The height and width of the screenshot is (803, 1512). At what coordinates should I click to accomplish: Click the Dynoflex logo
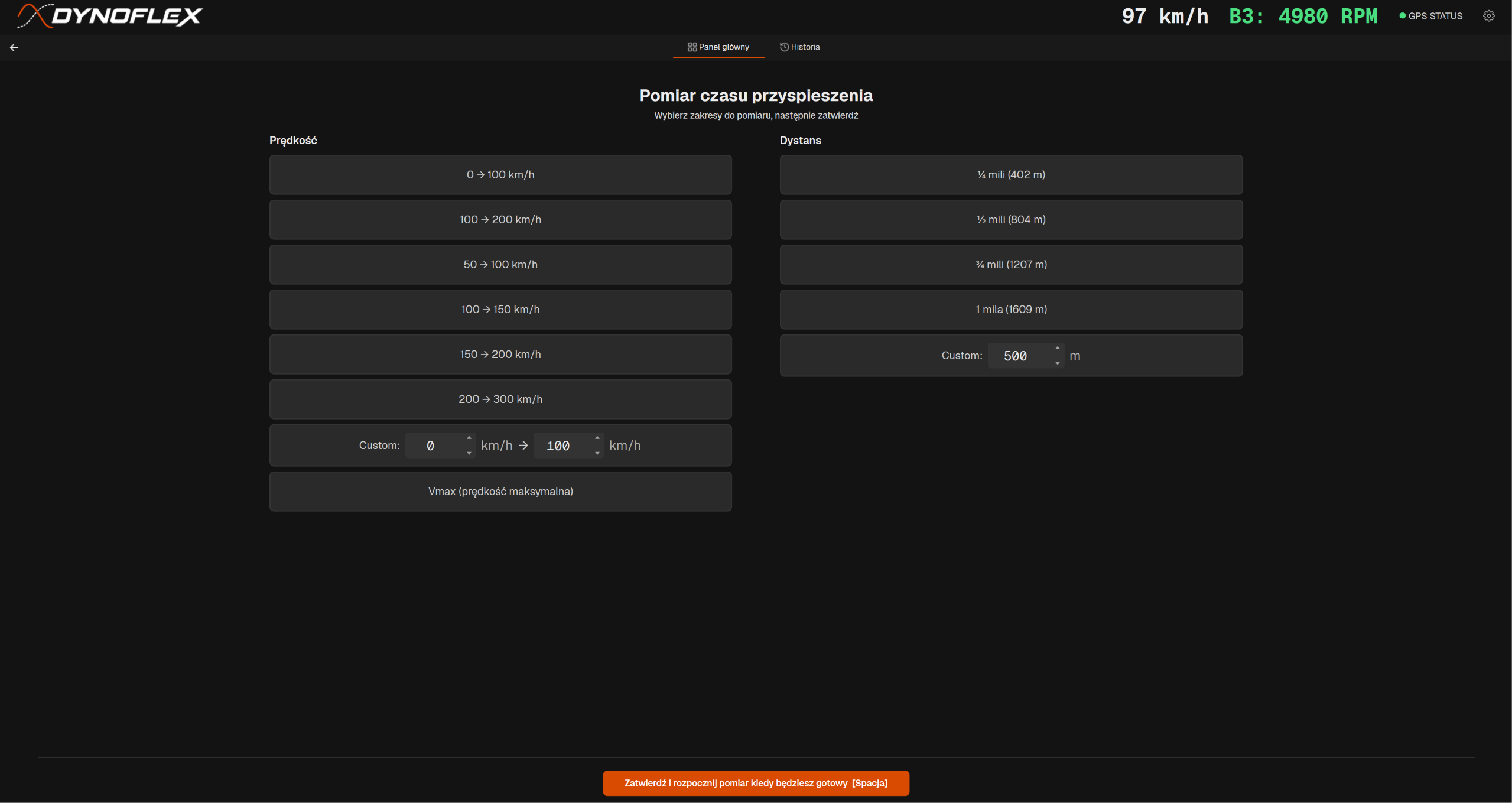[110, 16]
